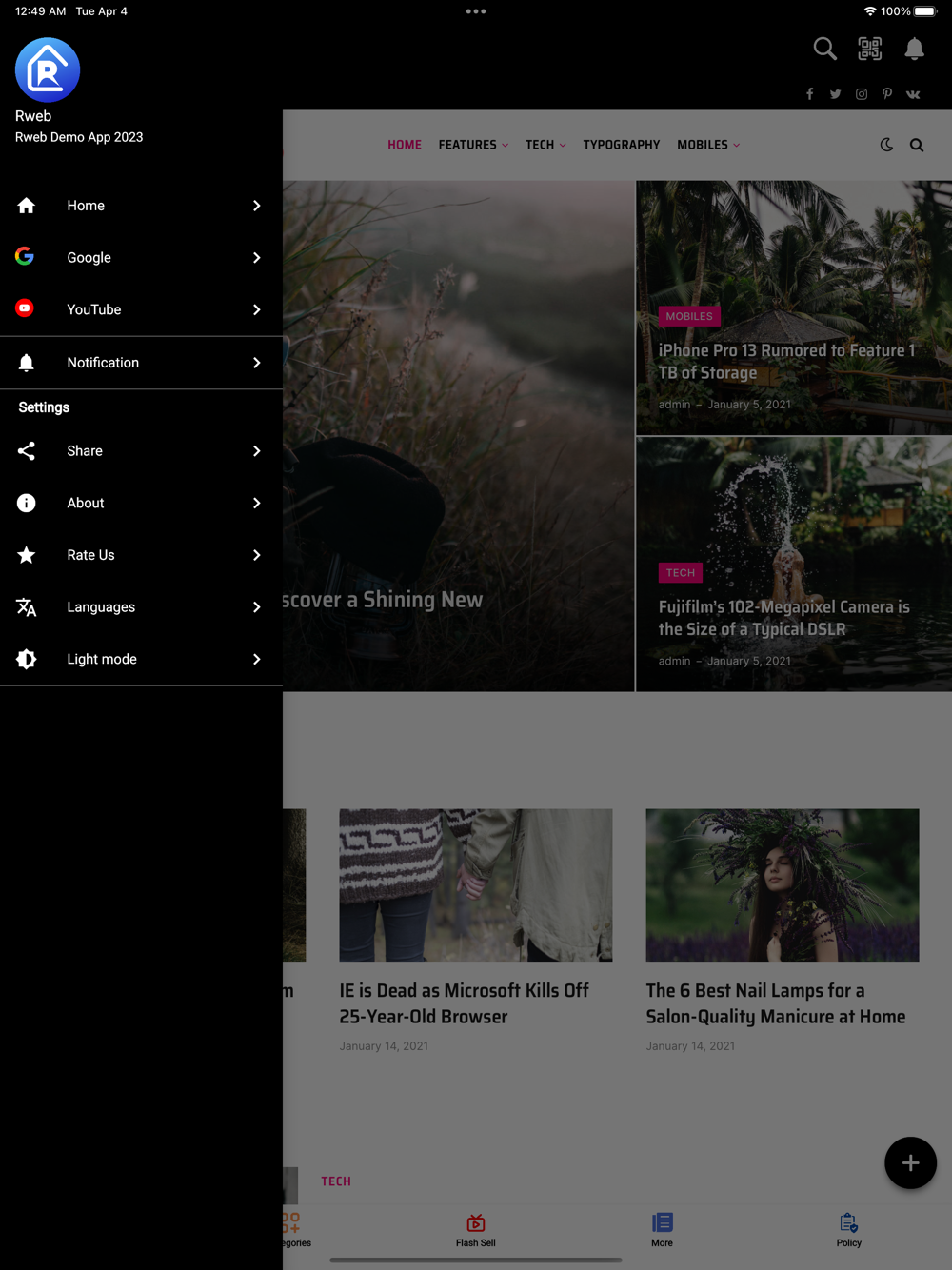Tap the Google logo icon

[25, 257]
